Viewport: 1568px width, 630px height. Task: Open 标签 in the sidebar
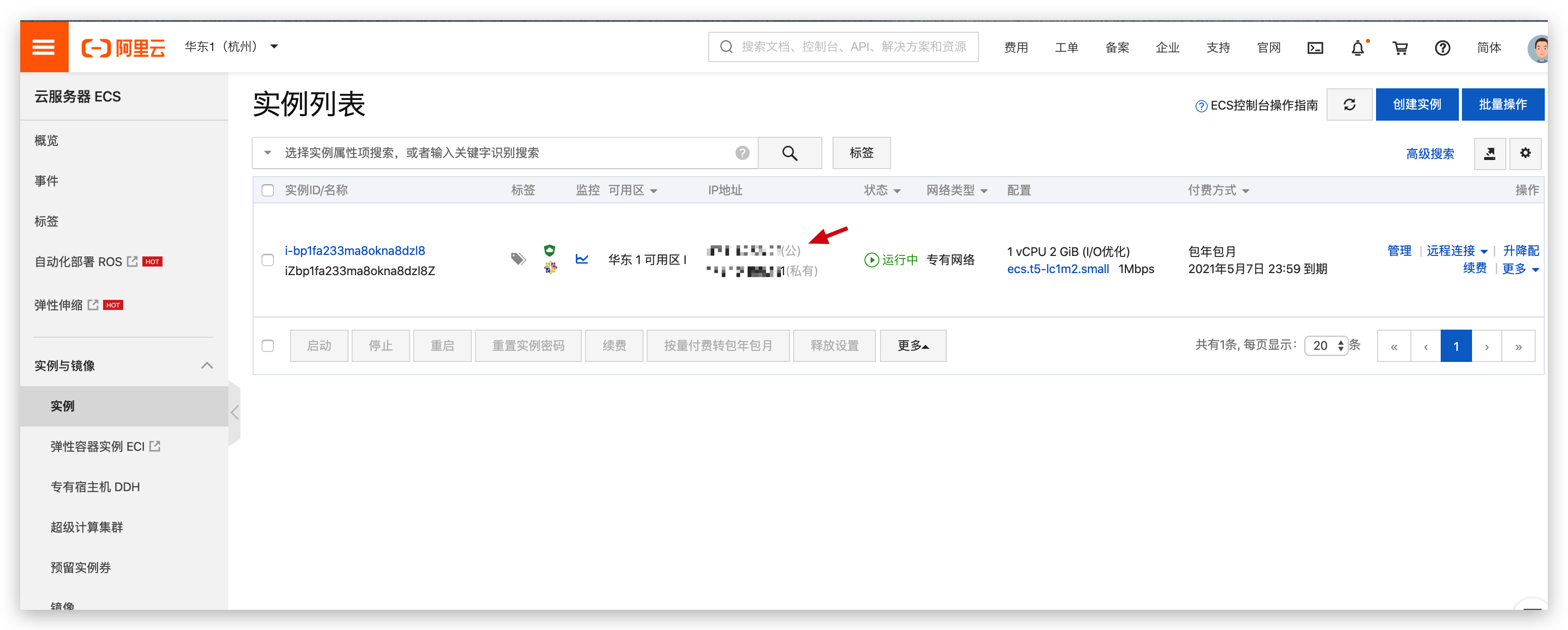pyautogui.click(x=46, y=221)
